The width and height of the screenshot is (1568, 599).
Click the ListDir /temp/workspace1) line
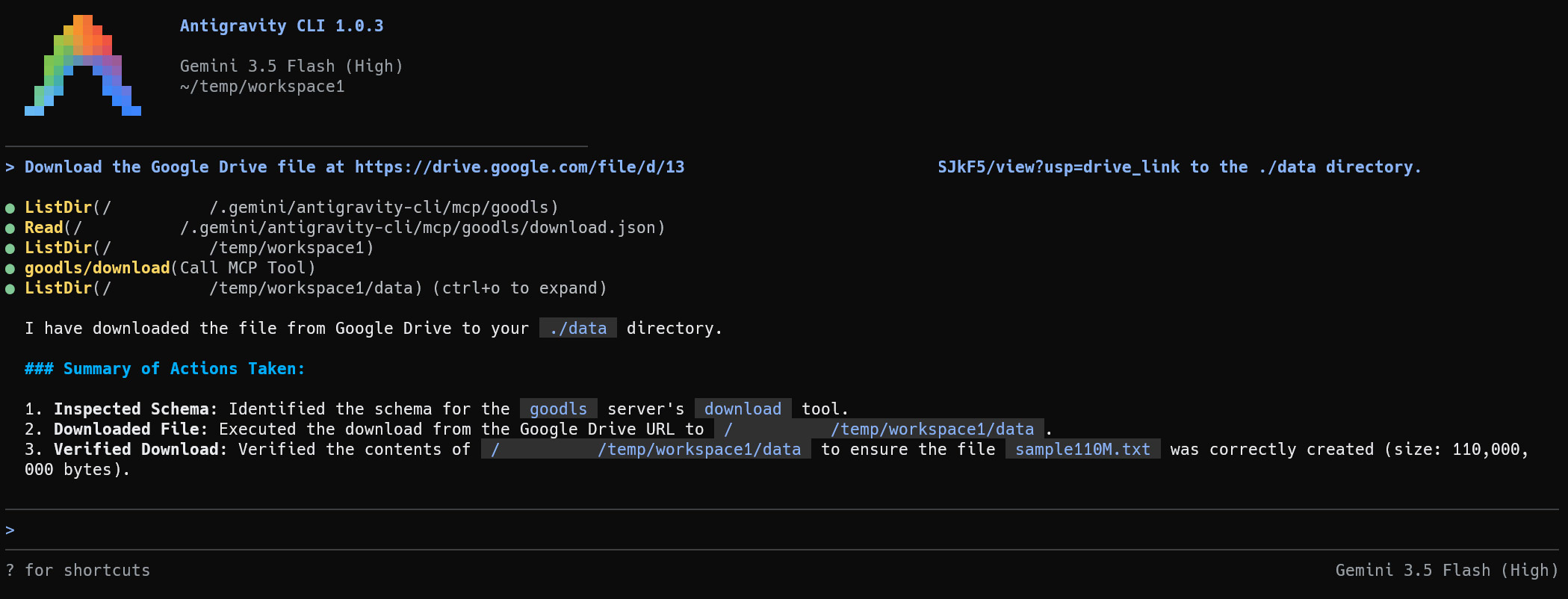(199, 248)
